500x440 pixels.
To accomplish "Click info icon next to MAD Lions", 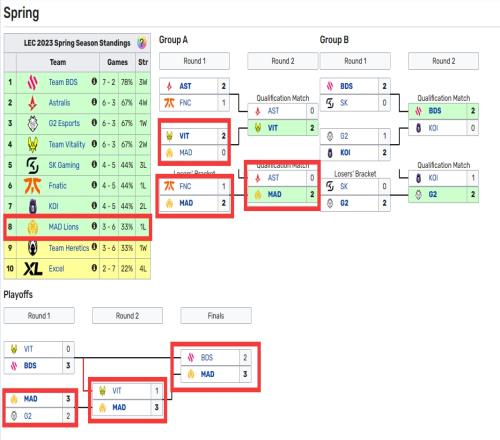I will pos(94,226).
